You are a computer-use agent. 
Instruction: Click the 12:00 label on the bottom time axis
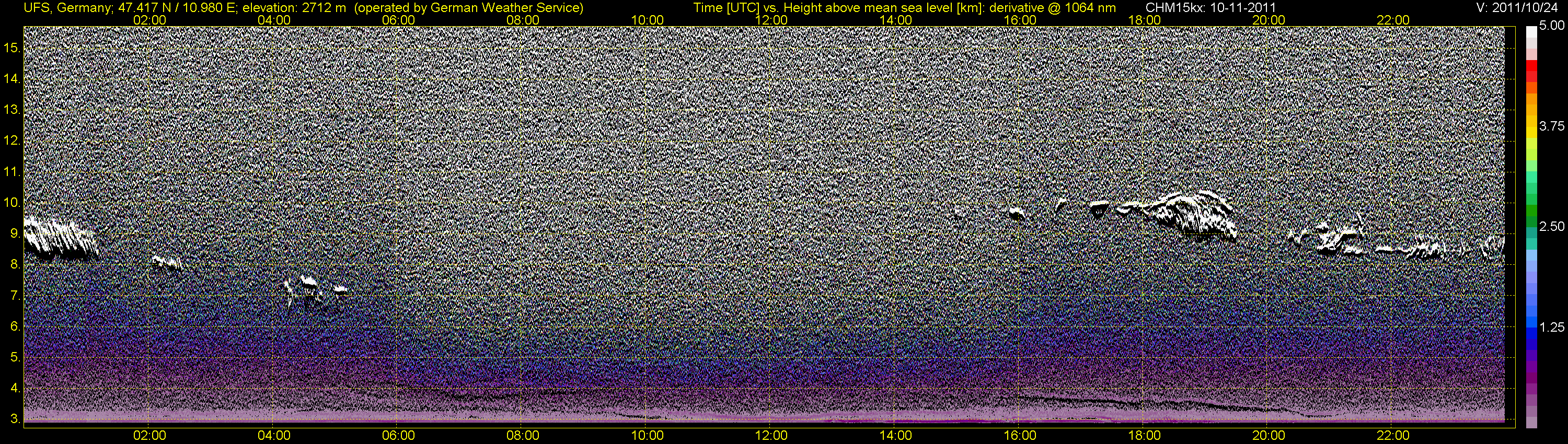(x=771, y=436)
